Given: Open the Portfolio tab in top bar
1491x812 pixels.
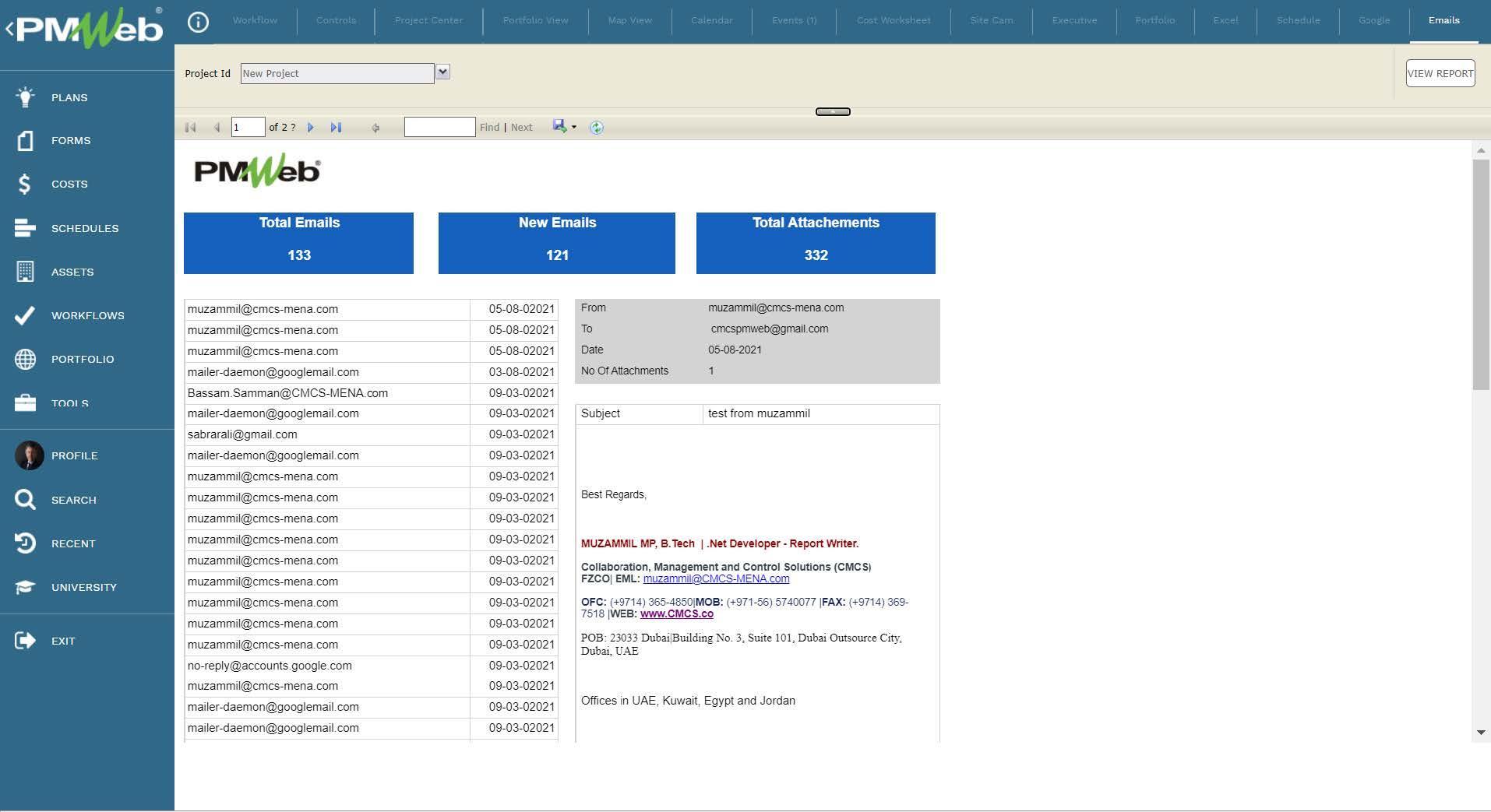Looking at the screenshot, I should [1154, 20].
